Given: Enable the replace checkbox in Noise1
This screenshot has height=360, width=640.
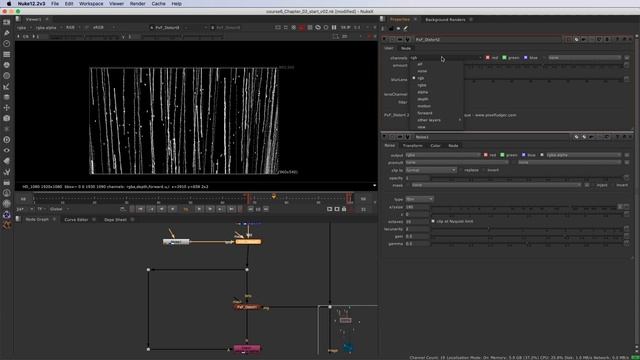Looking at the screenshot, I should click(461, 170).
